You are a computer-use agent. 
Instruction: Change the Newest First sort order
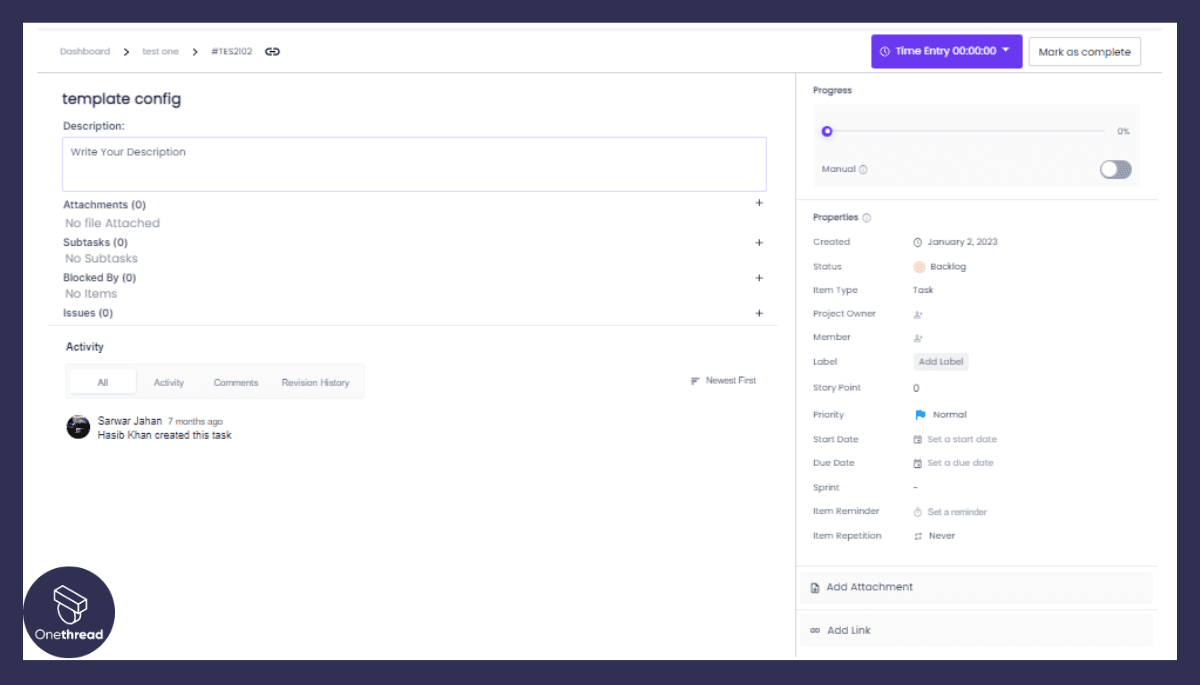[723, 381]
